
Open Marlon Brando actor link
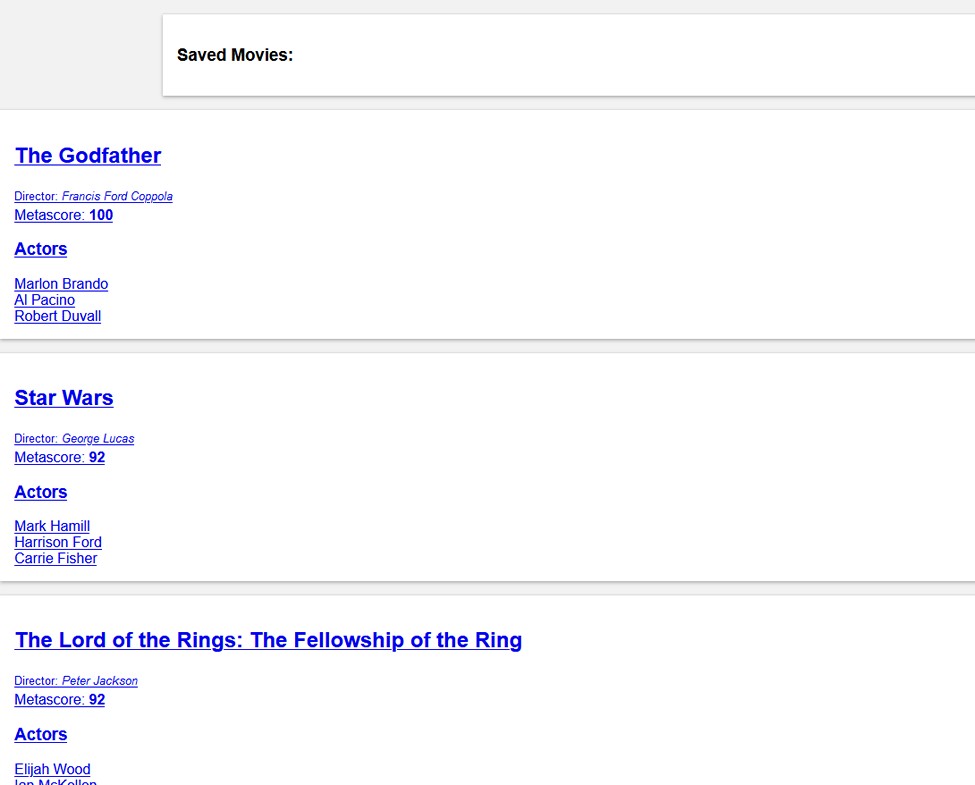click(61, 284)
